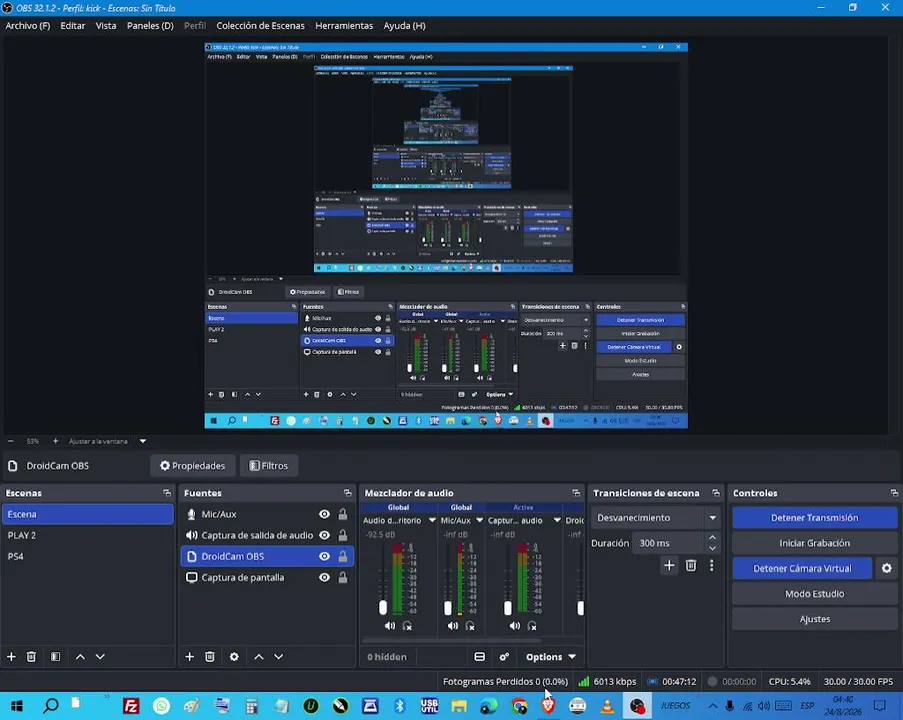Open scene filters icon in Escenas panel
Viewport: 903px width, 720px height.
tap(55, 657)
